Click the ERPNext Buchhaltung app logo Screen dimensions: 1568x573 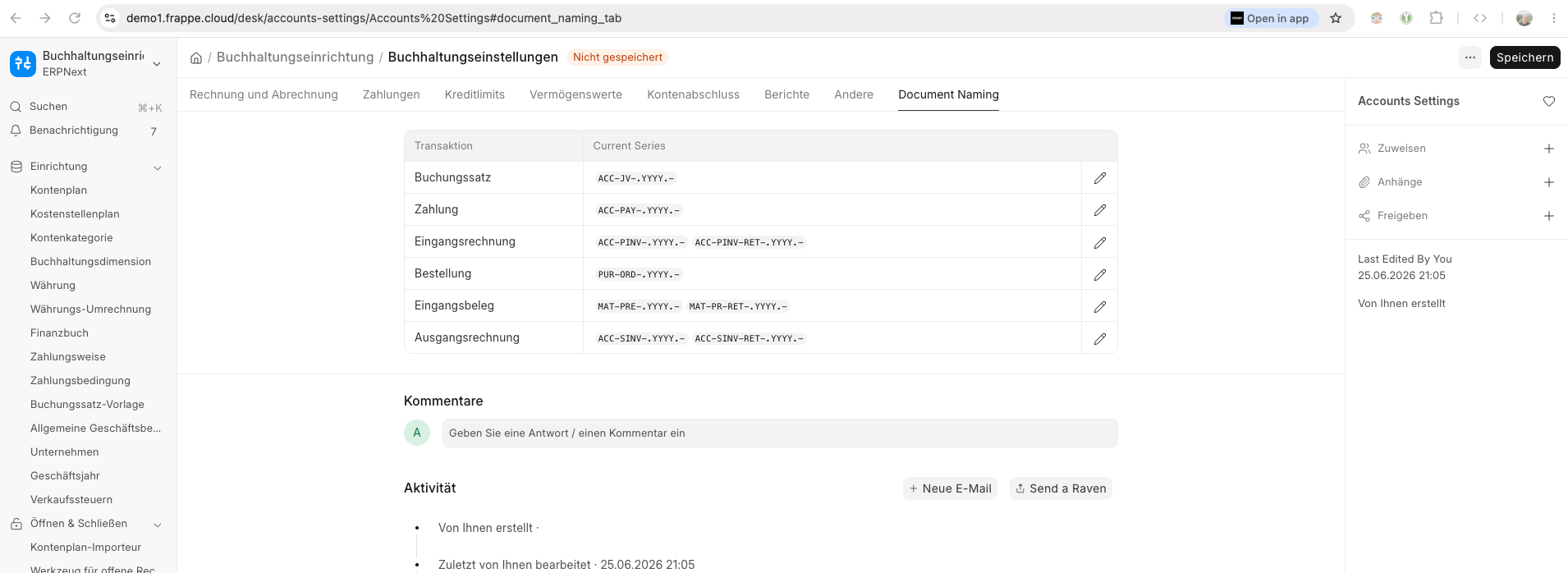(23, 63)
